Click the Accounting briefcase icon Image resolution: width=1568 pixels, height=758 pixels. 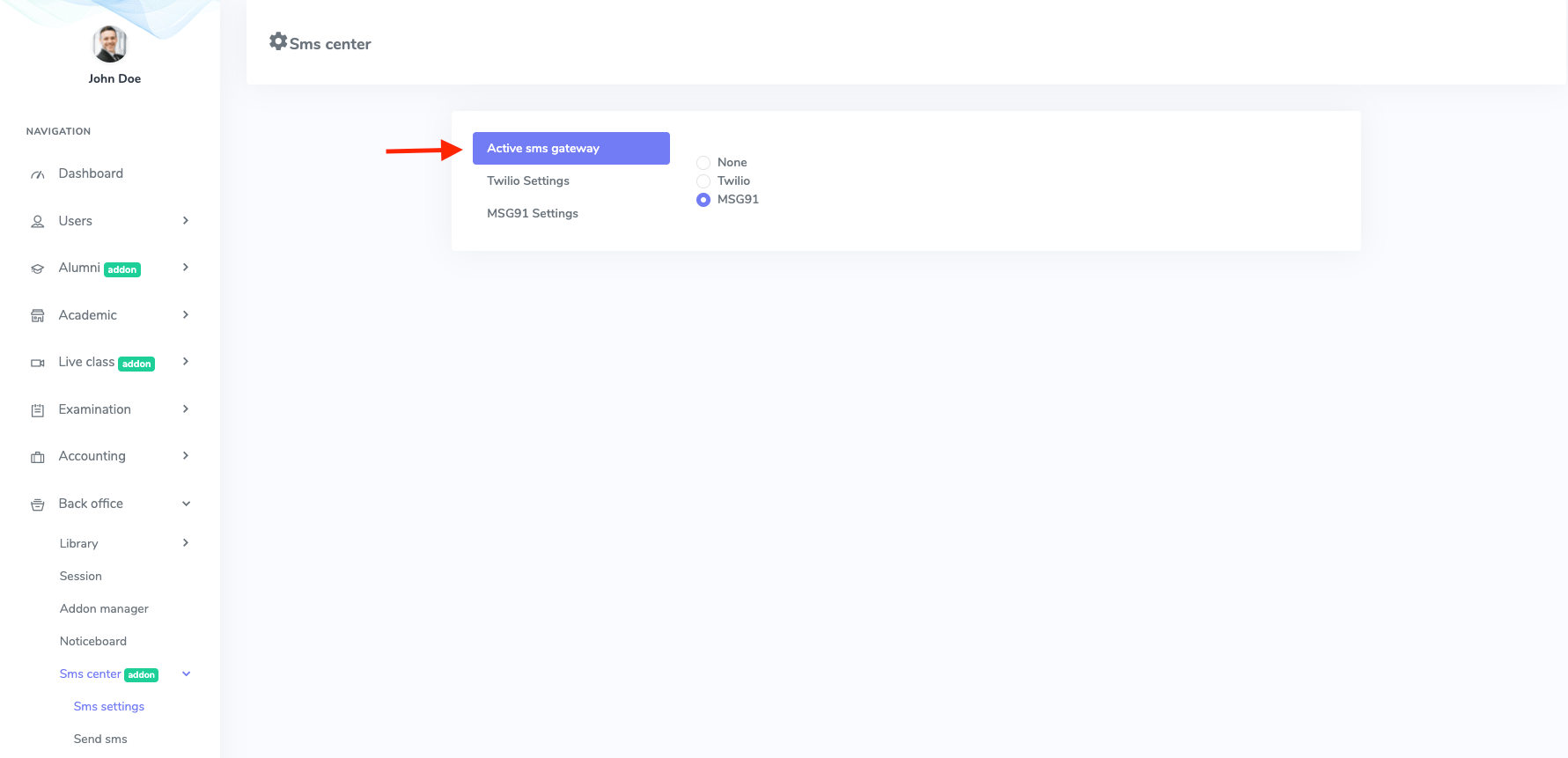37,456
